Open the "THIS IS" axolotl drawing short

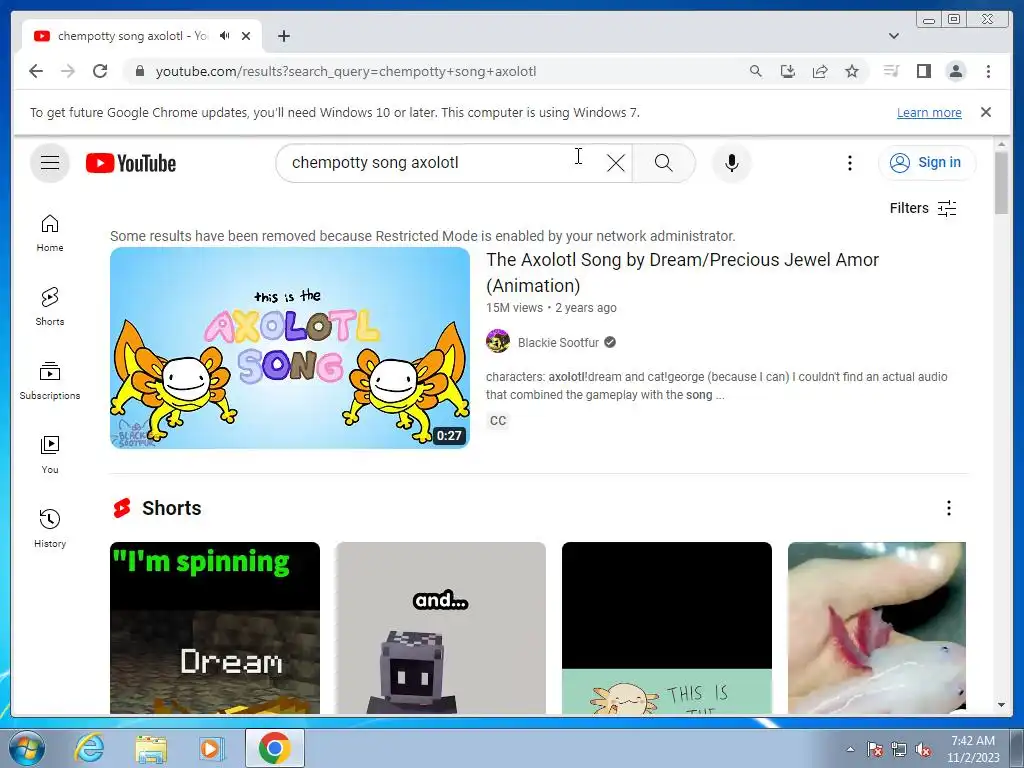click(667, 628)
